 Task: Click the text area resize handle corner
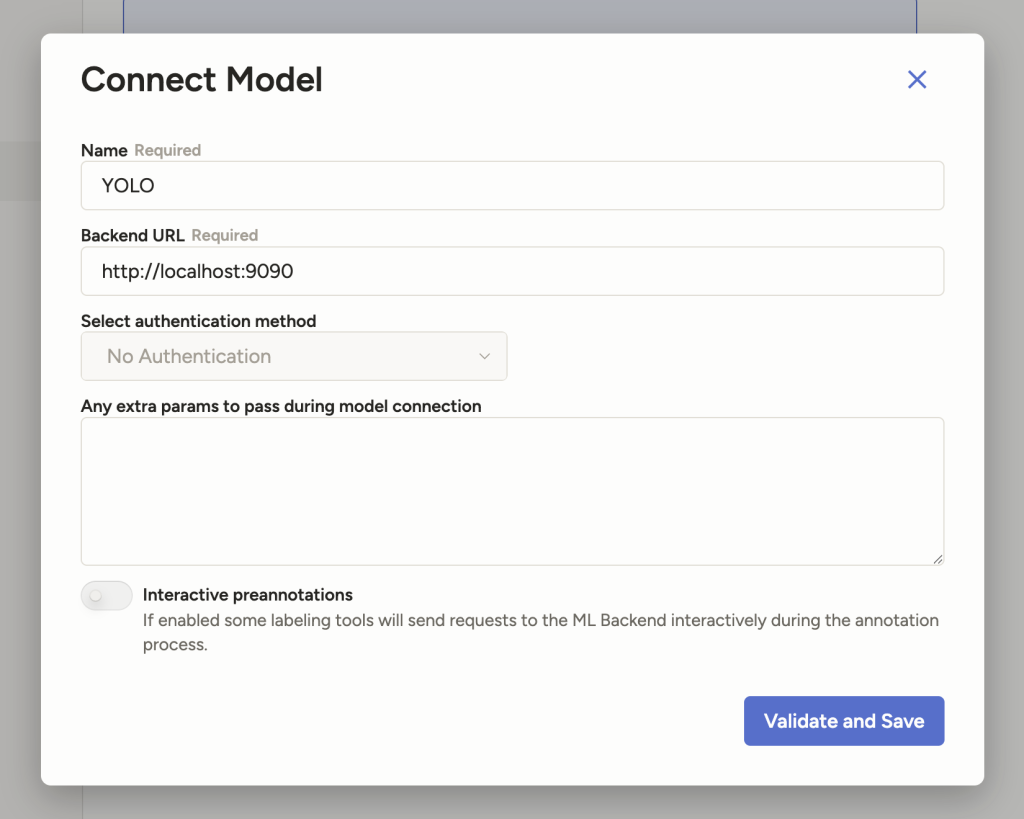click(938, 559)
